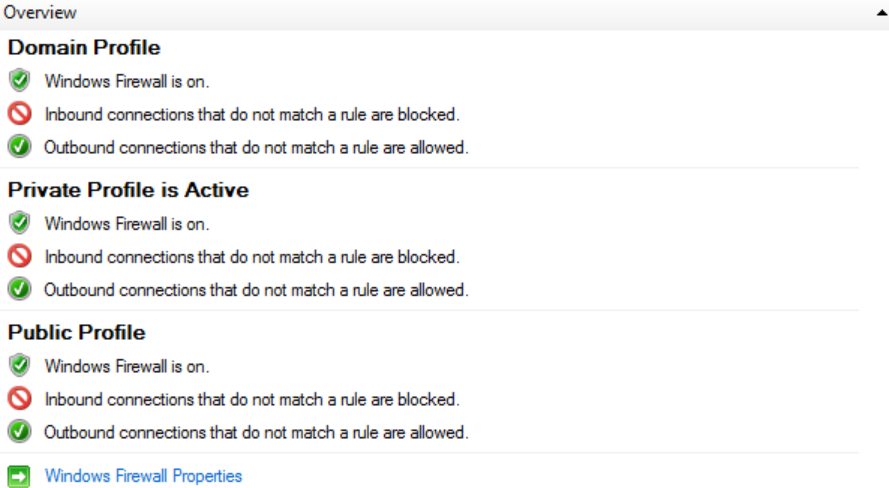This screenshot has height=488, width=889.
Task: Click Domain Profile "Windows Firewall is on" text
Action: 127,81
